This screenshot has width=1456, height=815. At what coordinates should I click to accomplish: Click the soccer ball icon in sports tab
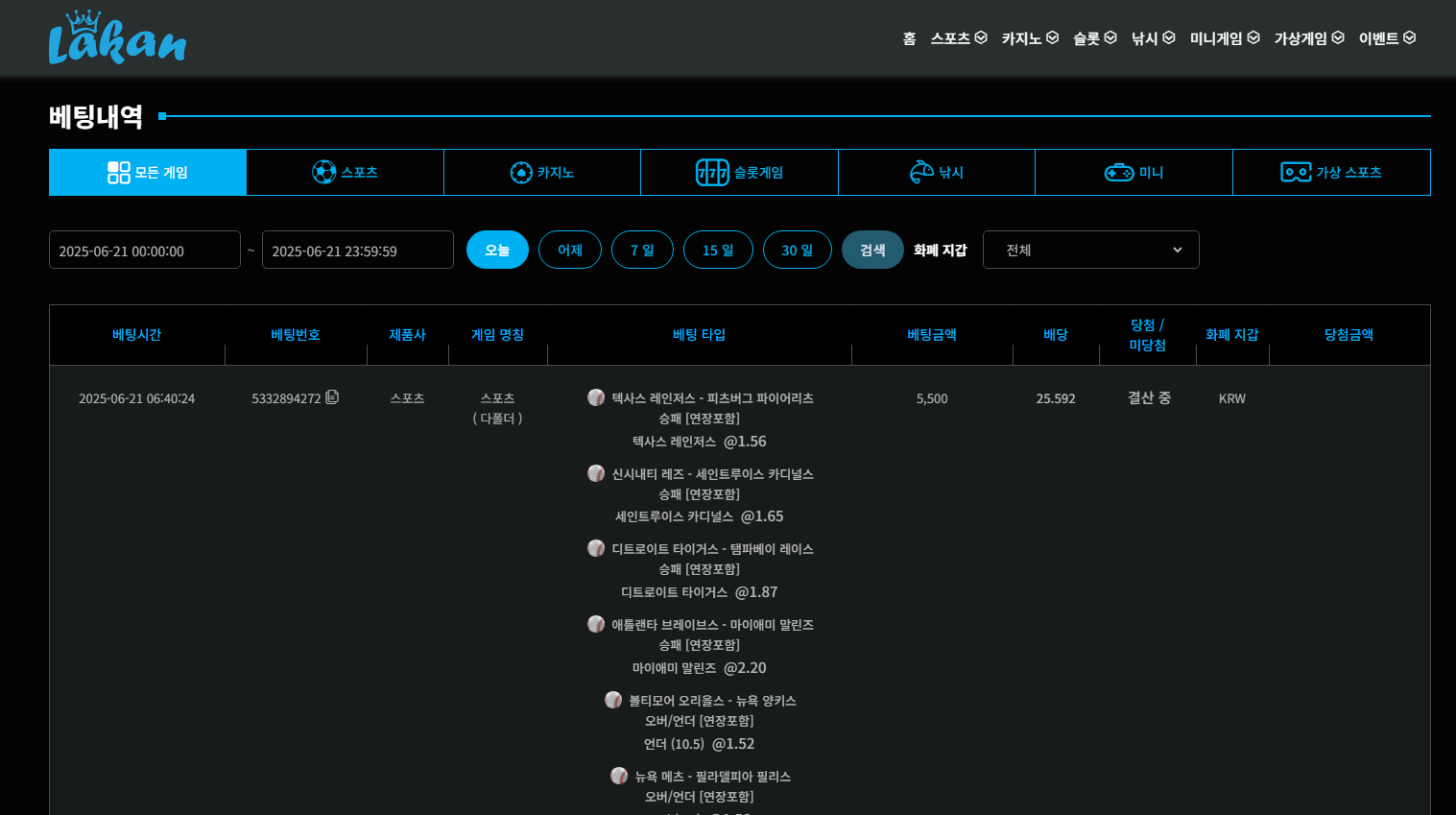(324, 172)
